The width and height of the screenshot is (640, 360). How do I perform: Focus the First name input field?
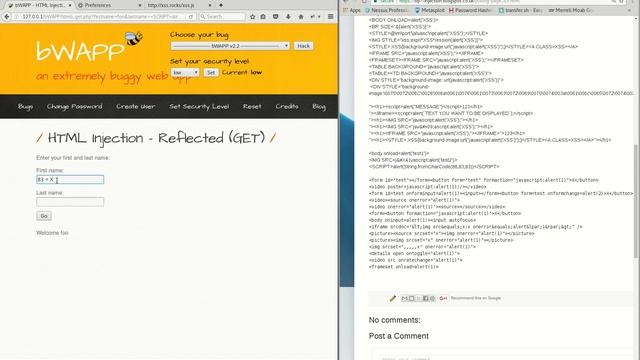point(70,180)
